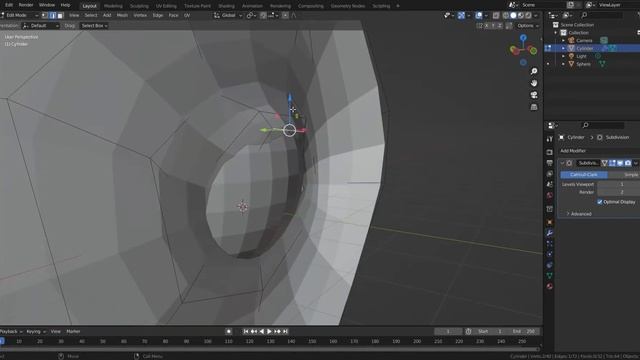Open the Modifiers wrench tab icon

point(549,233)
